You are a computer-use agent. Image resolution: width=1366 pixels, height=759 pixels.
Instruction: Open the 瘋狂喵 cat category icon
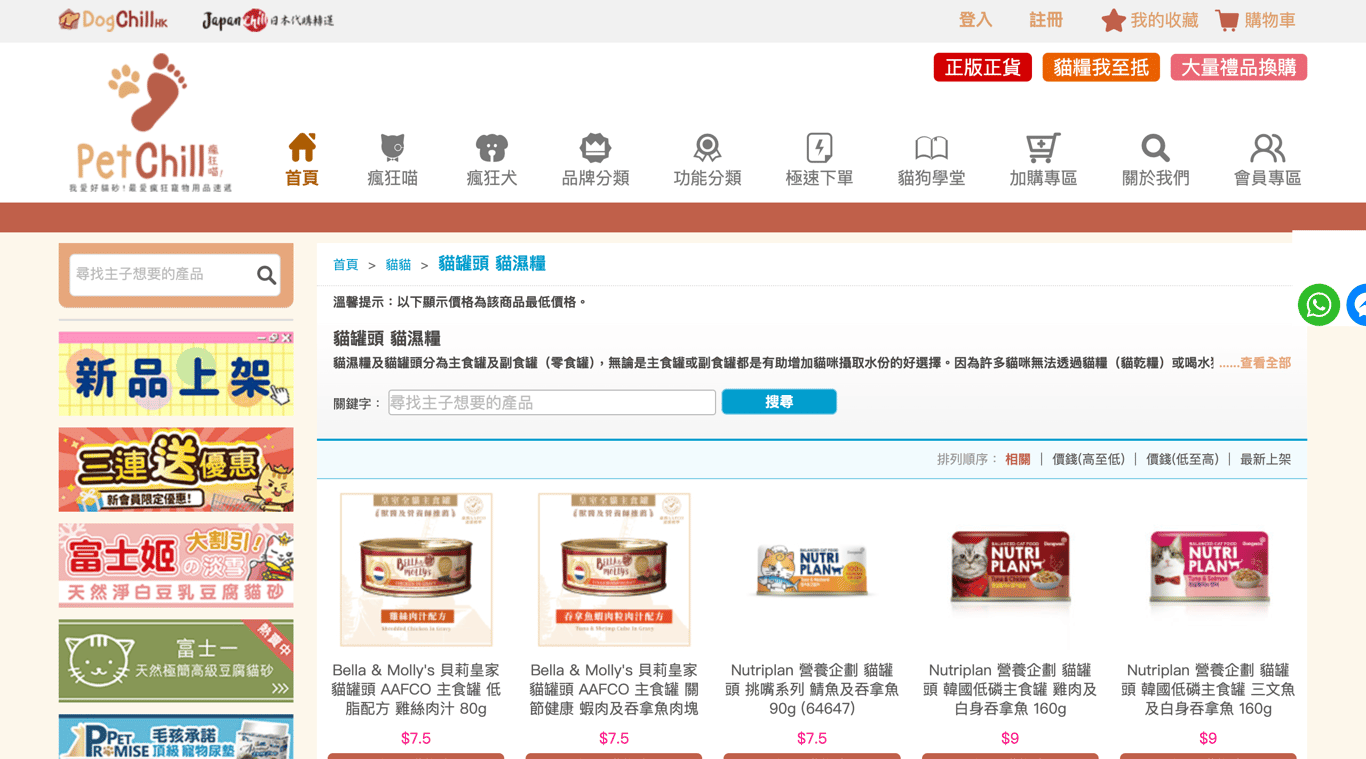click(x=393, y=148)
